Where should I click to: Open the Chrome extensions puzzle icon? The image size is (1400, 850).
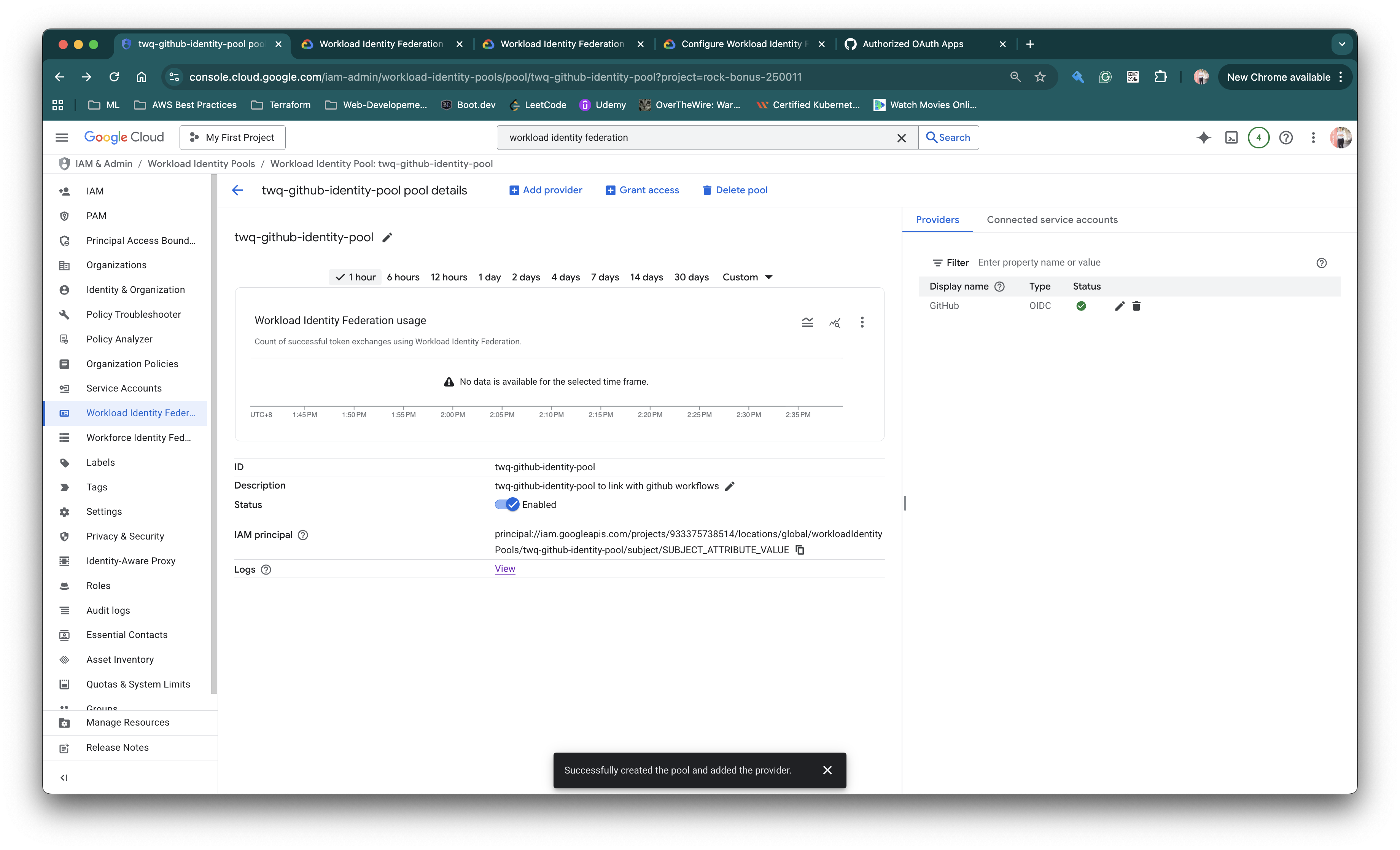pos(1160,77)
